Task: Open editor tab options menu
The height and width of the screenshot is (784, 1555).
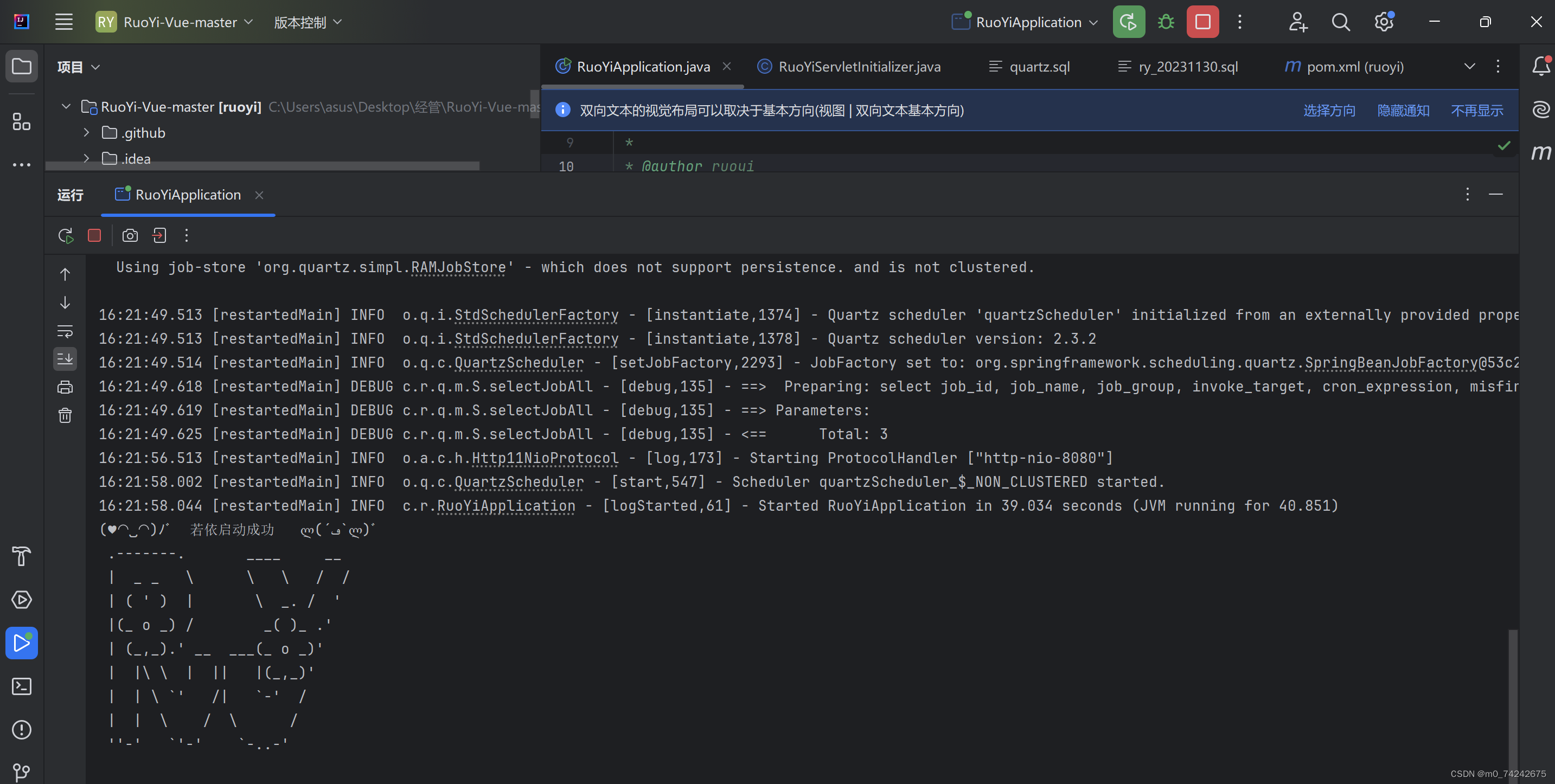Action: (1498, 66)
